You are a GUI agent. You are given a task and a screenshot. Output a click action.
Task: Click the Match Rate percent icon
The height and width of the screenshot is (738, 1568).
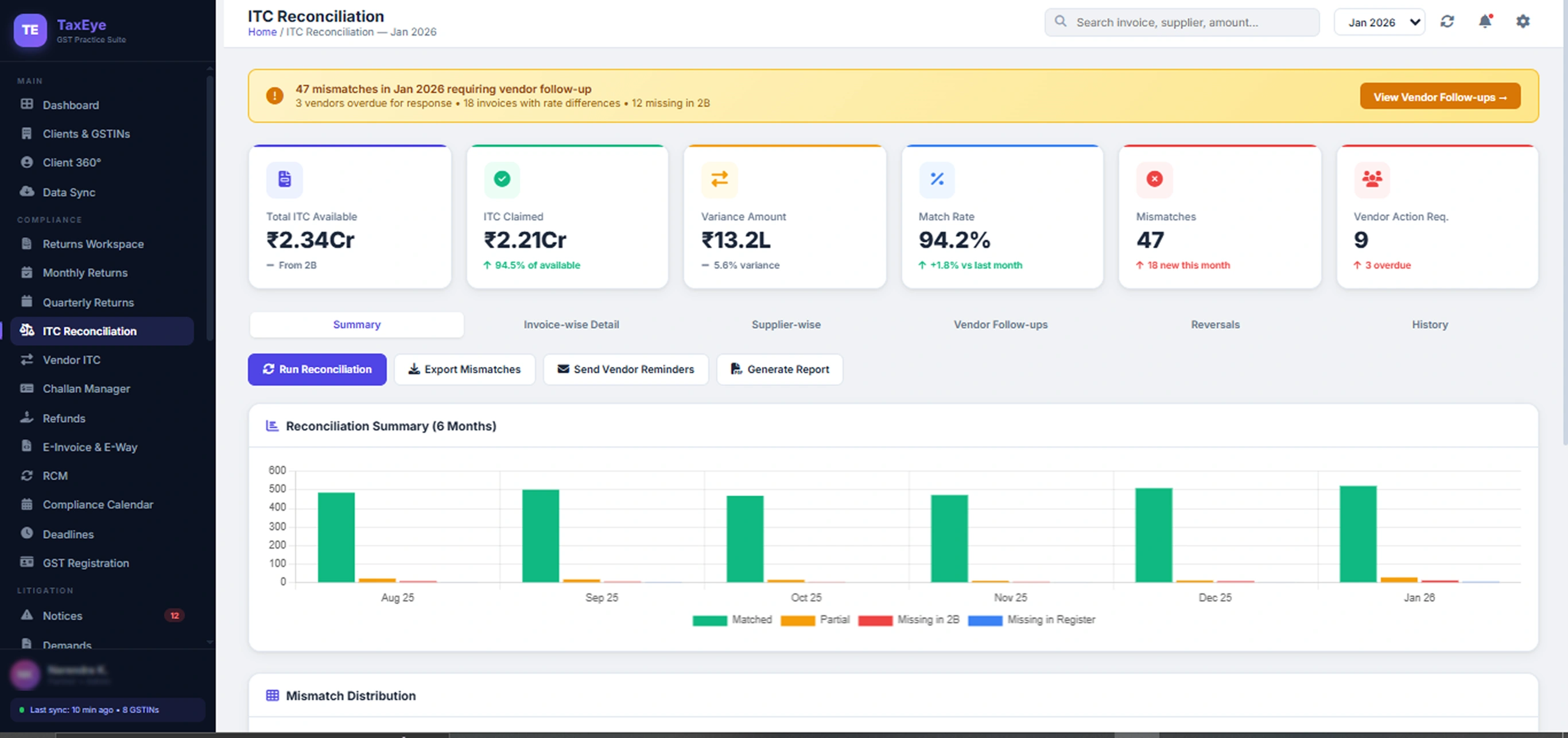pyautogui.click(x=936, y=179)
